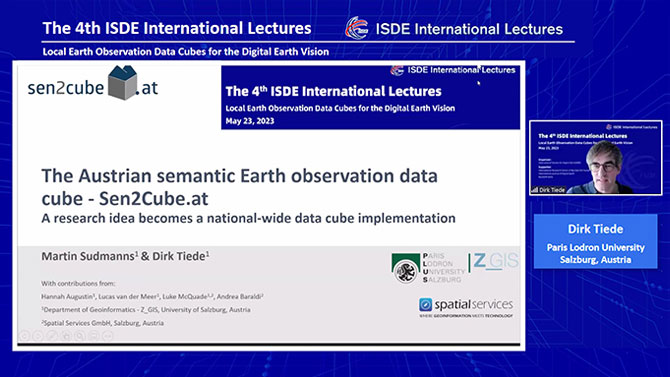The height and width of the screenshot is (377, 670).
Task: Click the authors line "Martin Sudmanns & Dirk Tiede"
Action: click(x=125, y=256)
